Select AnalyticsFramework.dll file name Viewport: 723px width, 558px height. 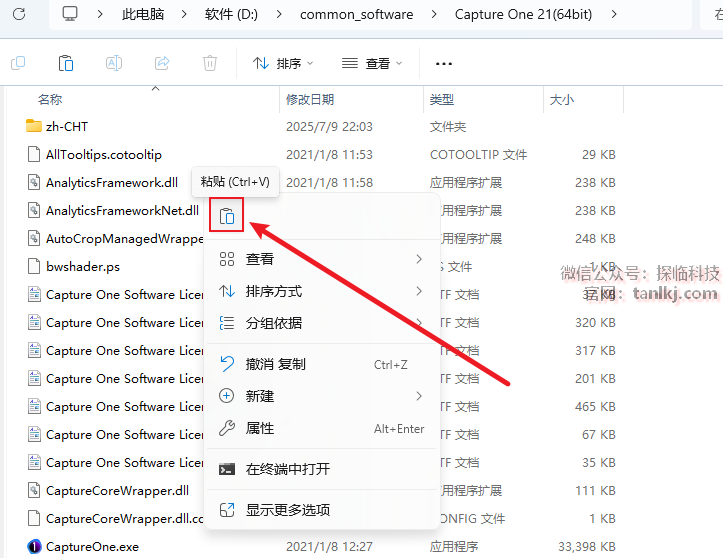coord(112,183)
